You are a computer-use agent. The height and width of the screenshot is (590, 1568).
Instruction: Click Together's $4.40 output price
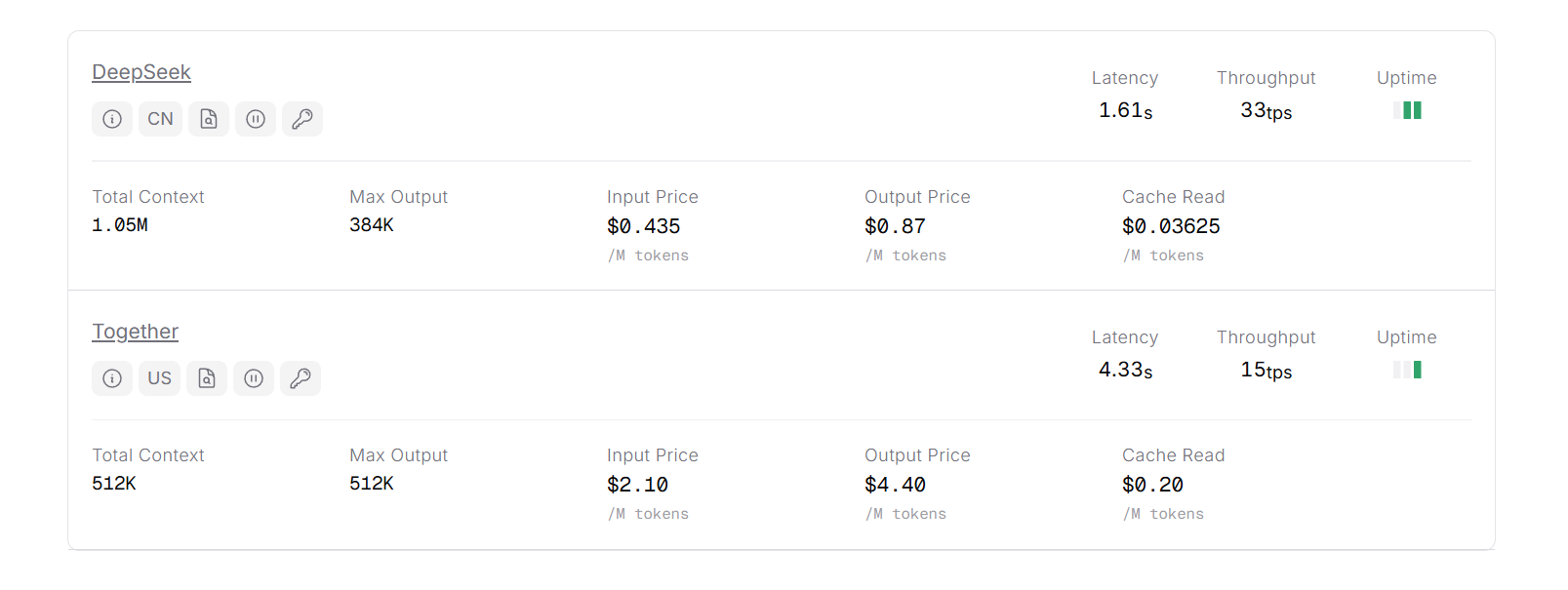[895, 485]
